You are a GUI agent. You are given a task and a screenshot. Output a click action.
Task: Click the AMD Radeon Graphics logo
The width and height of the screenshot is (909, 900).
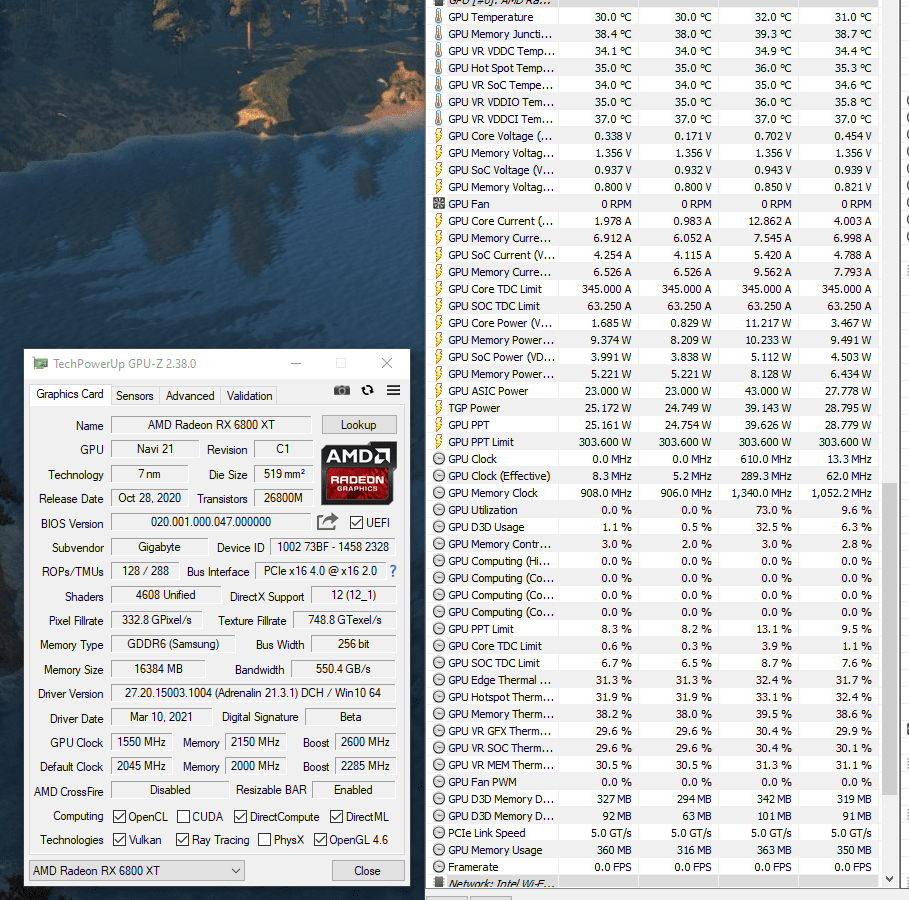[x=358, y=473]
